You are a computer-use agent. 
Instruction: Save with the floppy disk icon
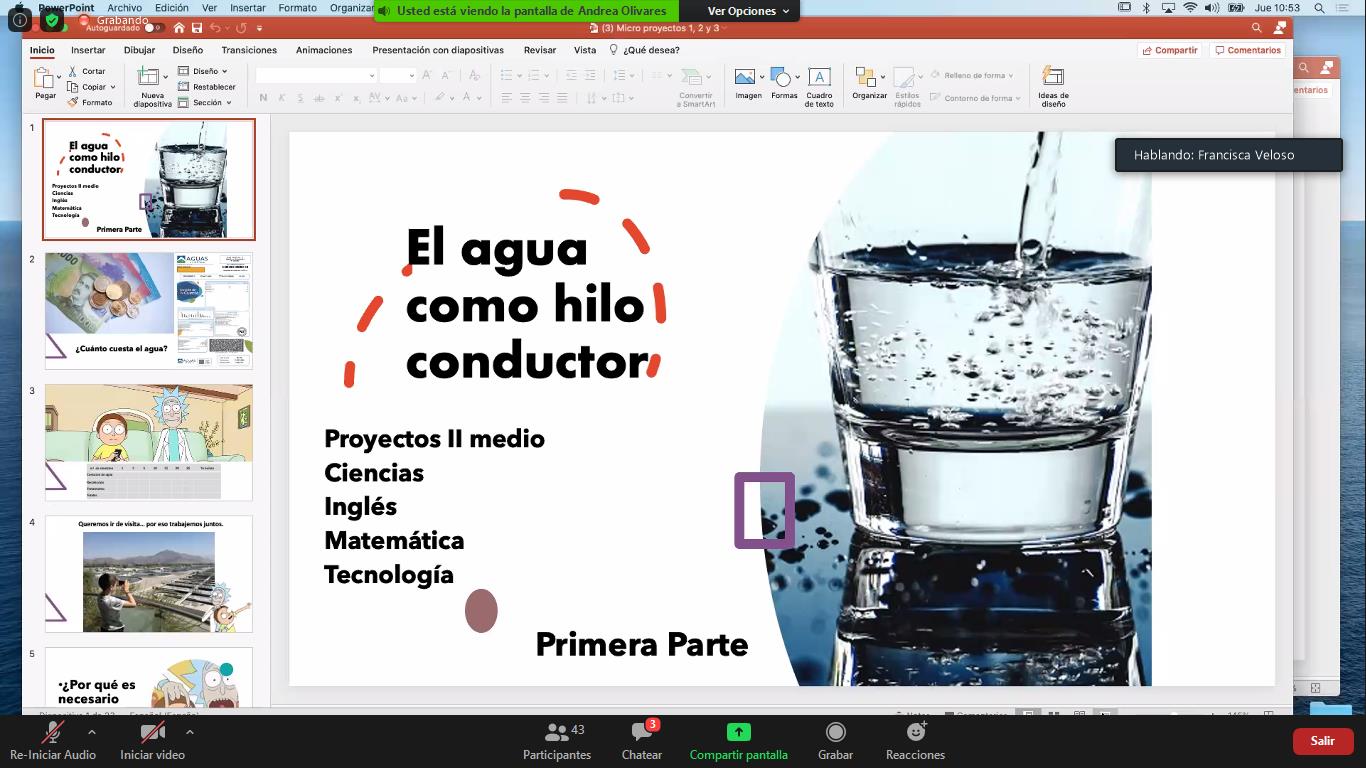[197, 28]
